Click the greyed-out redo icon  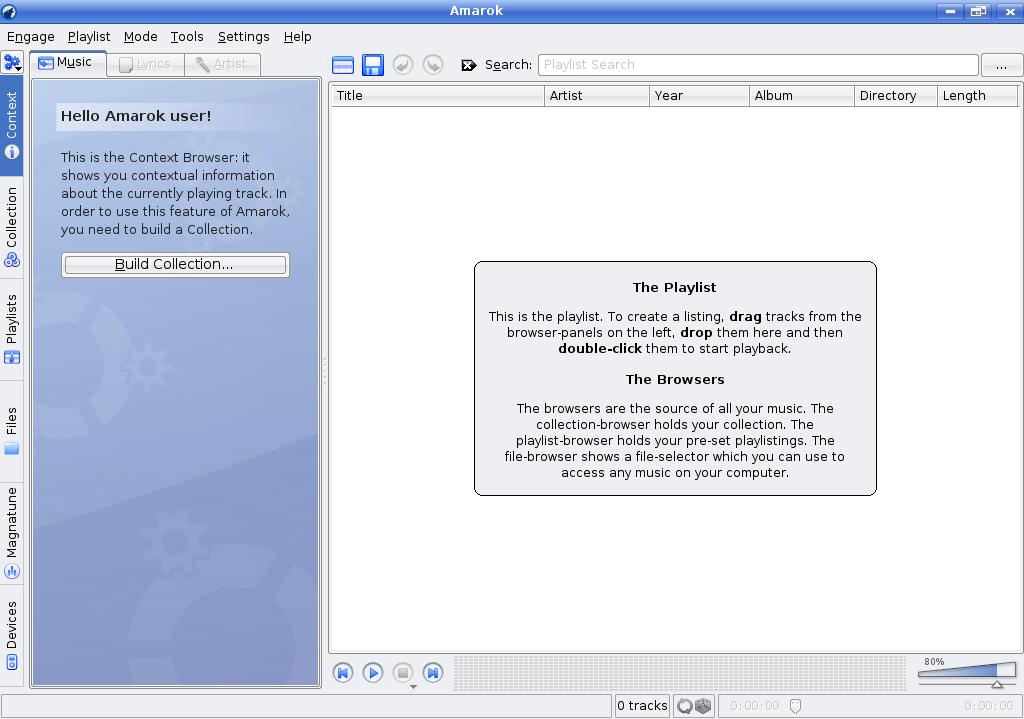pos(433,65)
